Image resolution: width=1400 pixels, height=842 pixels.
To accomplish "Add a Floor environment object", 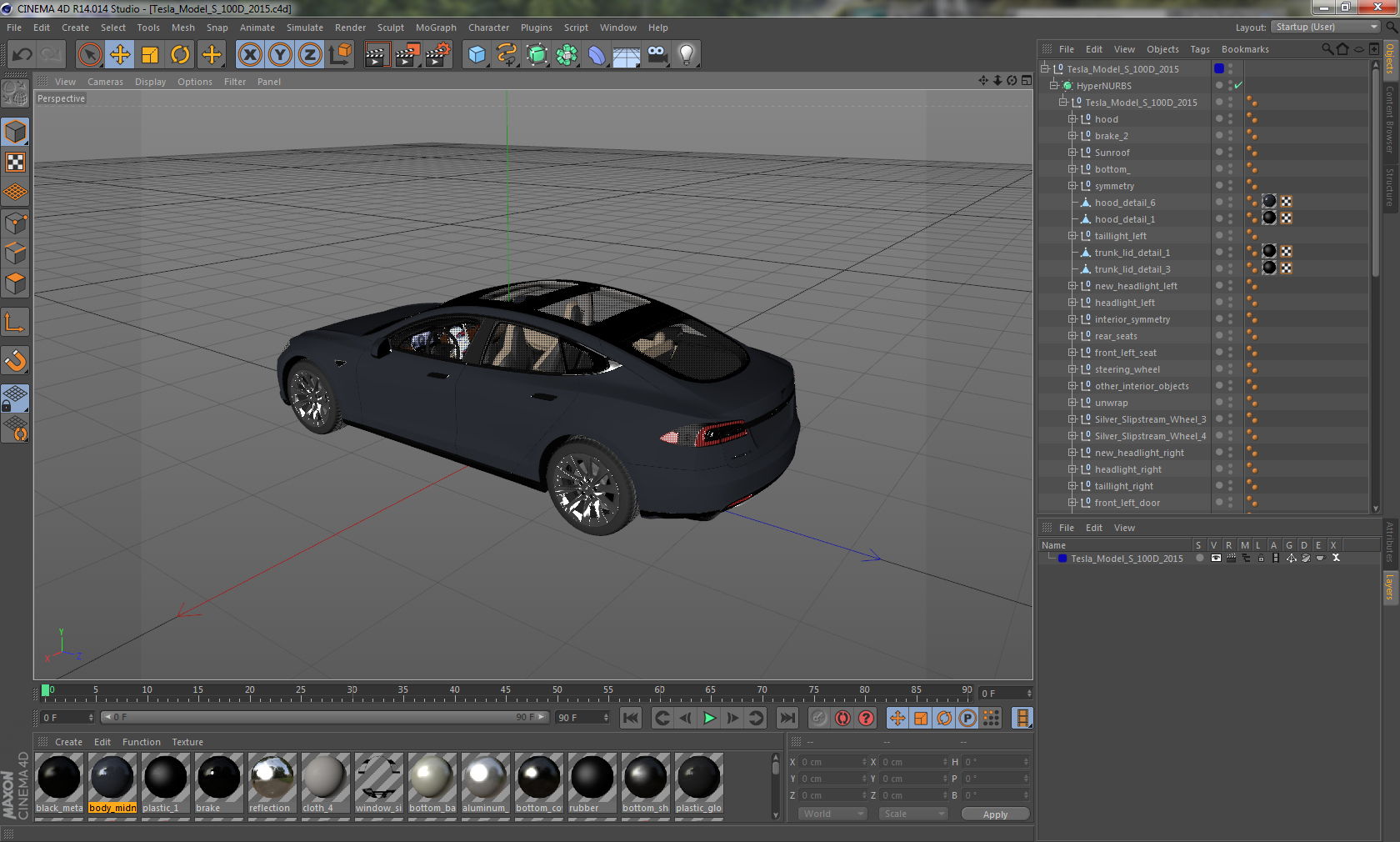I will [x=627, y=55].
